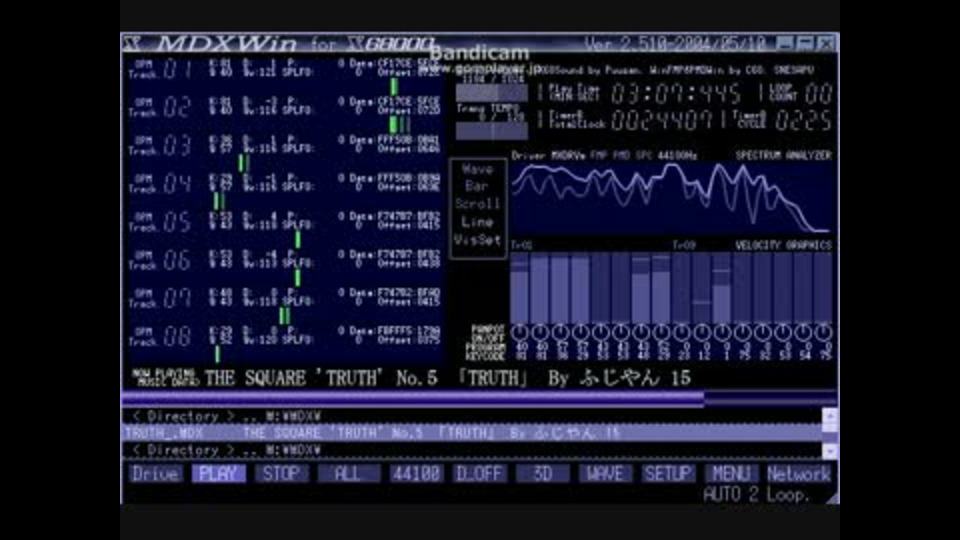The image size is (960, 540).
Task: Click the channel 13 panpot knob
Action: [762, 332]
